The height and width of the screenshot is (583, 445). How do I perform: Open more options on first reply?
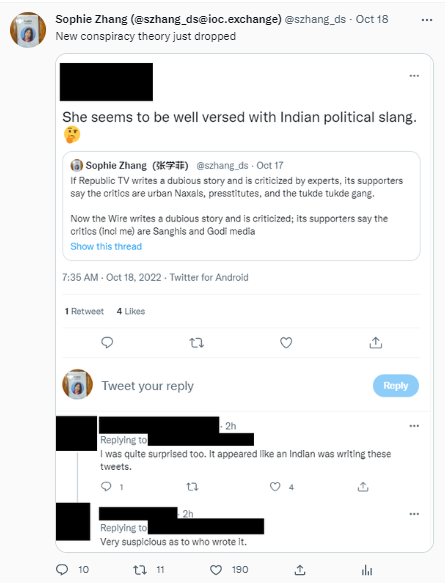414,426
